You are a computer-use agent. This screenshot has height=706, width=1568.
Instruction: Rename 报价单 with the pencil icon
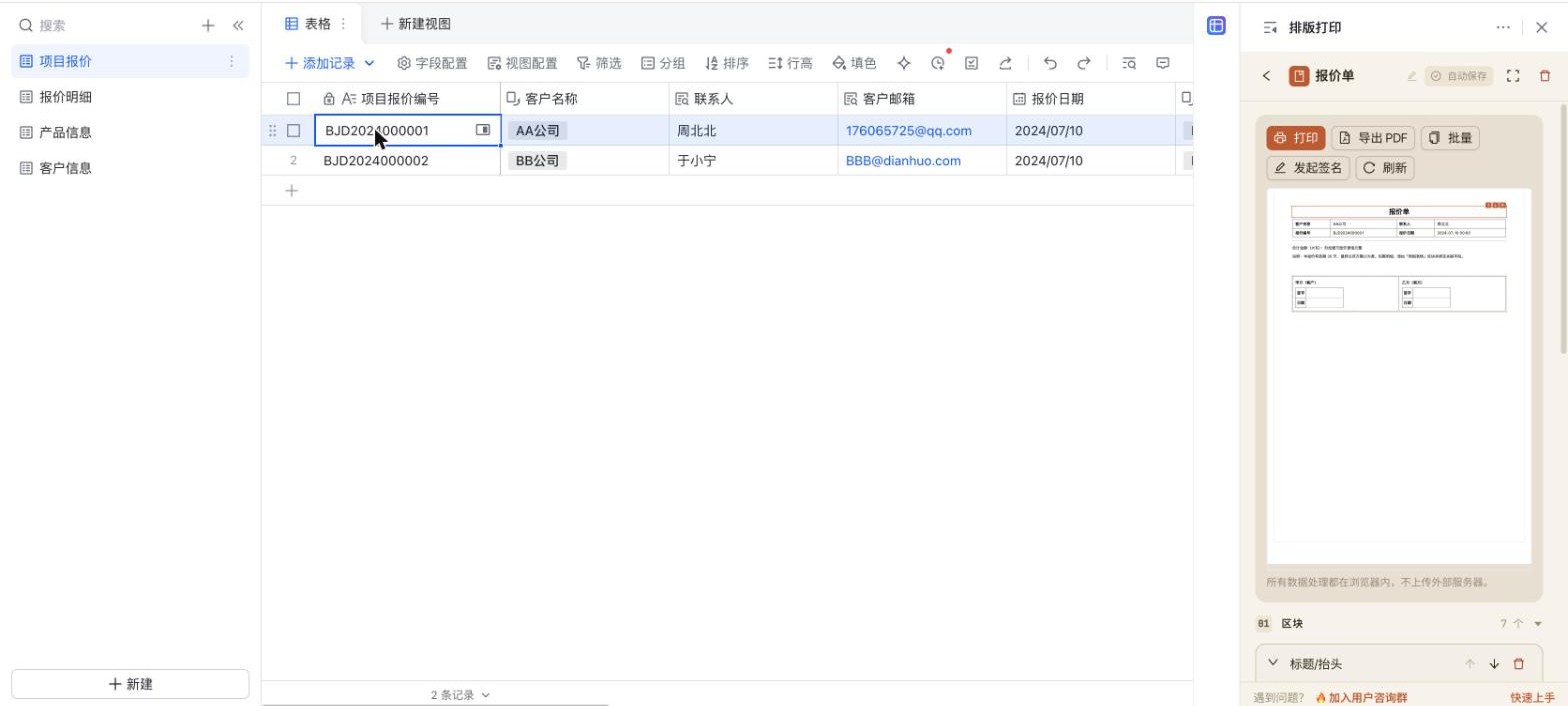1412,76
